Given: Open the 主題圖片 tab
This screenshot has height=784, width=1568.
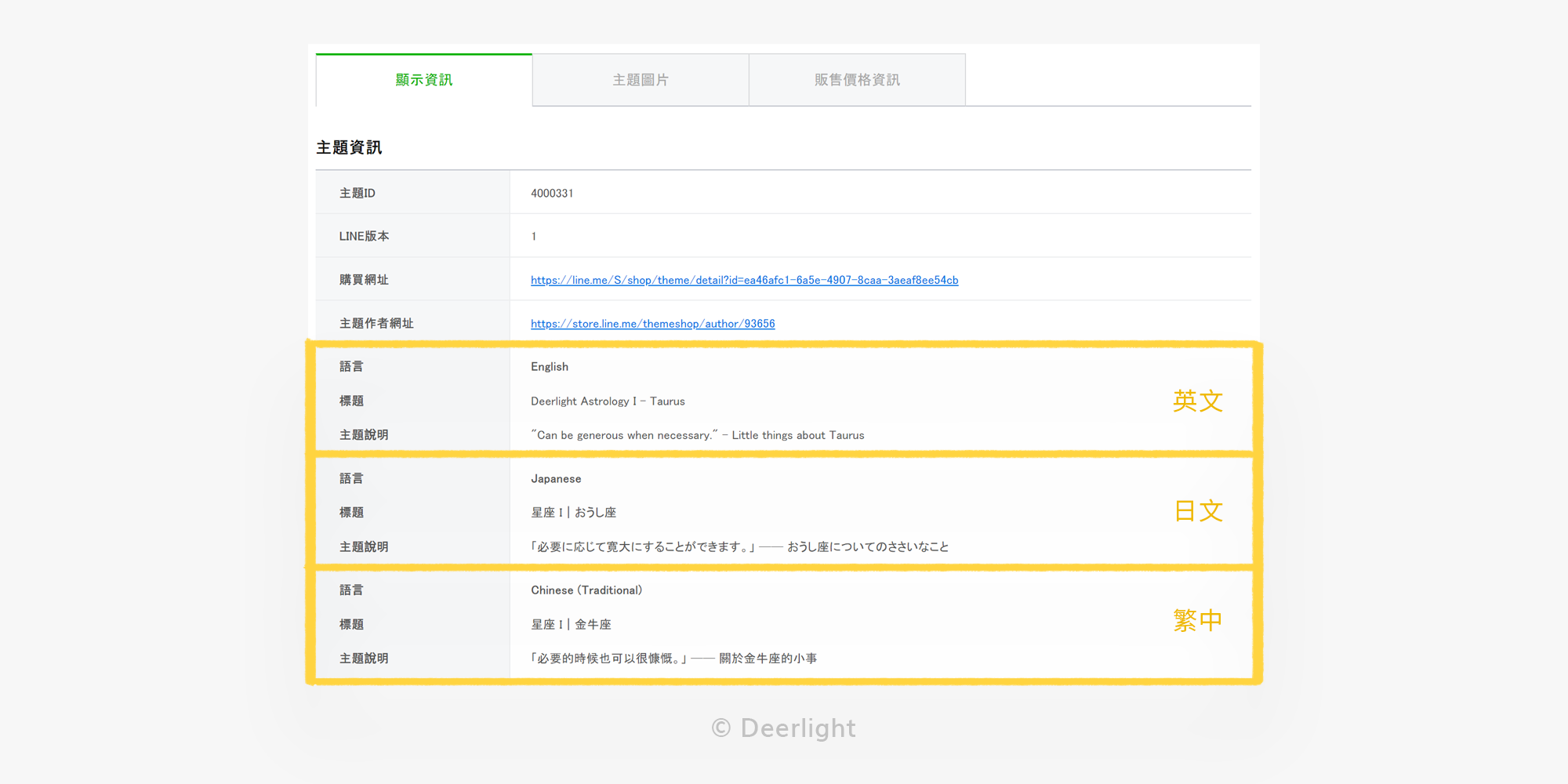Looking at the screenshot, I should pyautogui.click(x=641, y=80).
